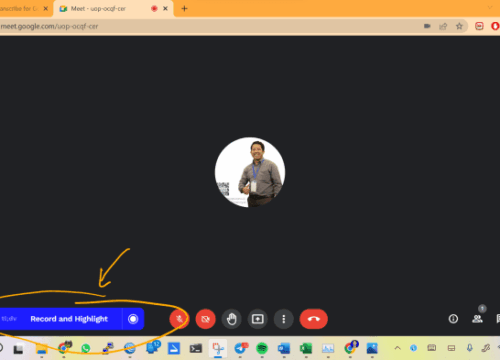Raise your hand in the meeting
The image size is (500, 360).
click(232, 319)
